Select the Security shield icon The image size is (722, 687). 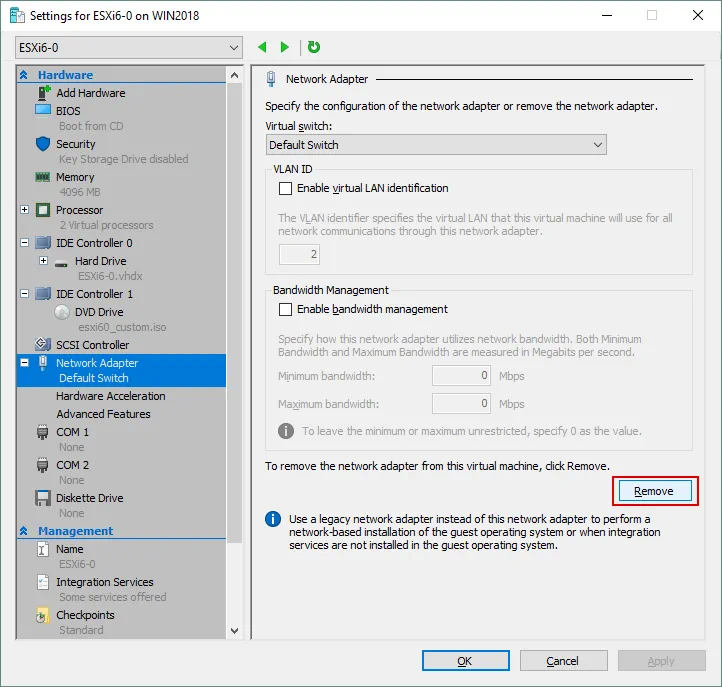[x=43, y=144]
